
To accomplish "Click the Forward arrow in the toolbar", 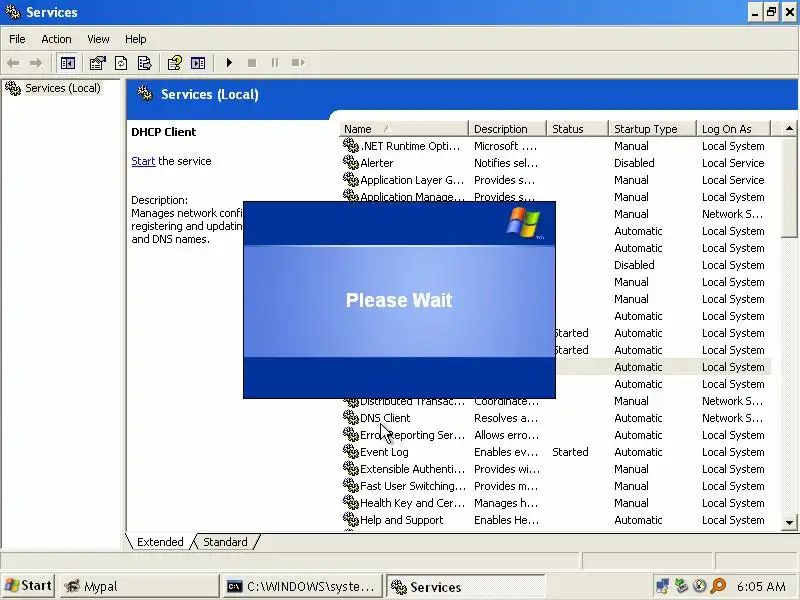I will tap(36, 63).
